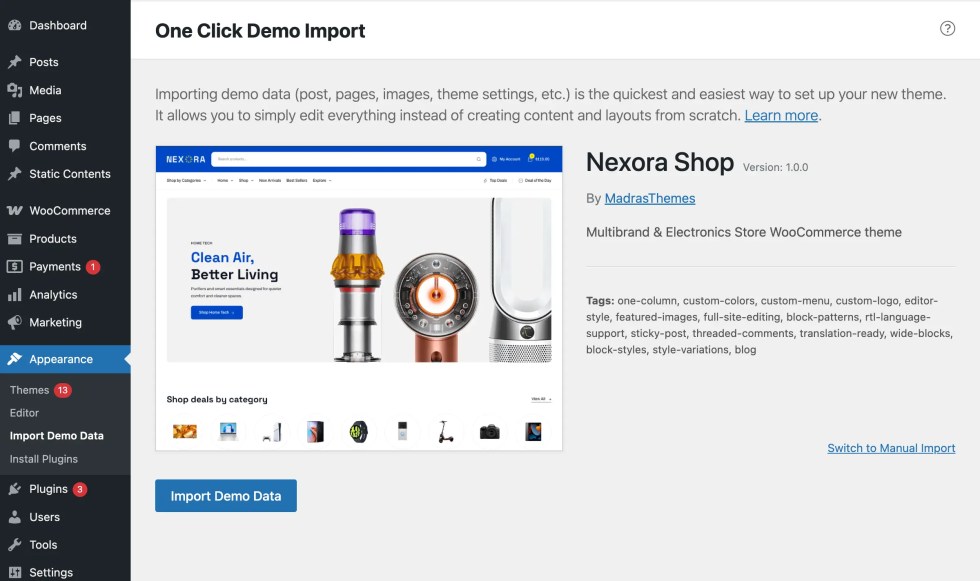Click the Media library icon

[x=14, y=90]
